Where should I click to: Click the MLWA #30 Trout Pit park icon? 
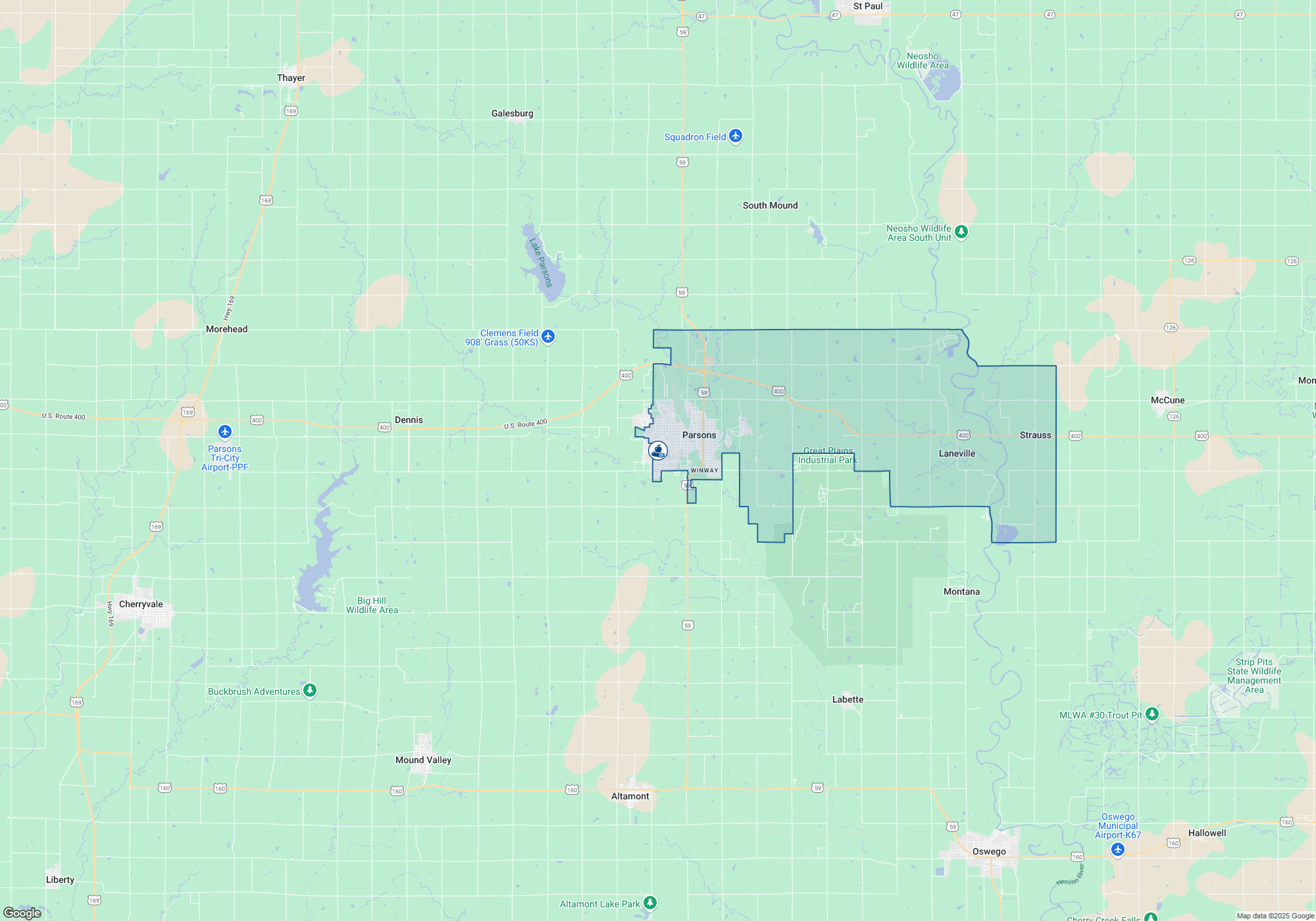click(x=1152, y=714)
